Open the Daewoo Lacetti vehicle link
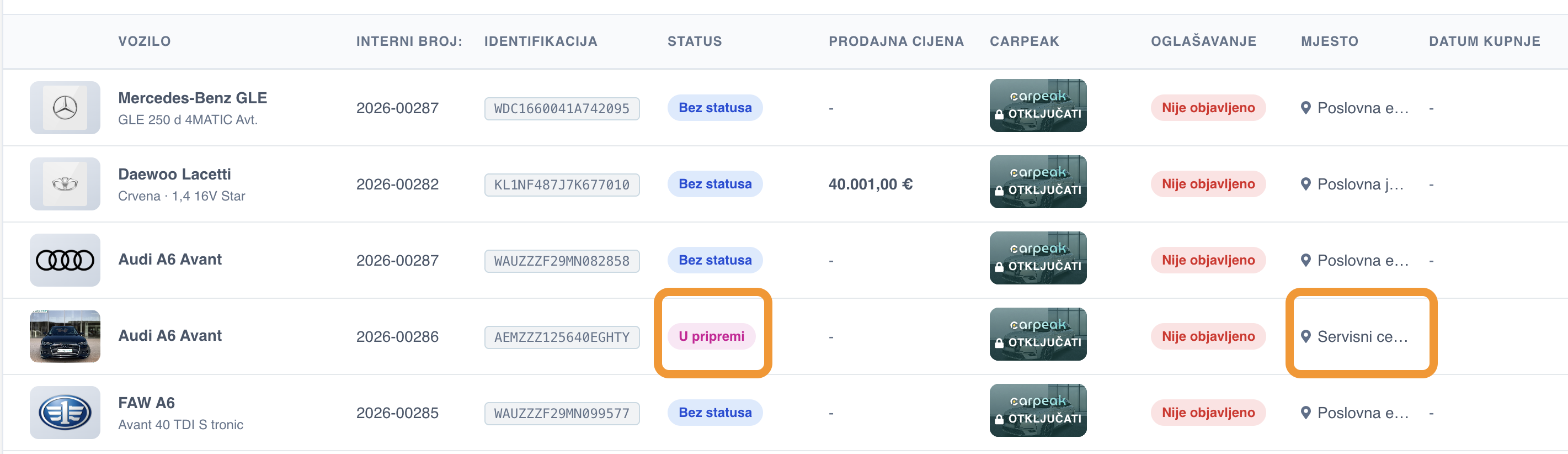Image resolution: width=1568 pixels, height=454 pixels. pos(175,175)
